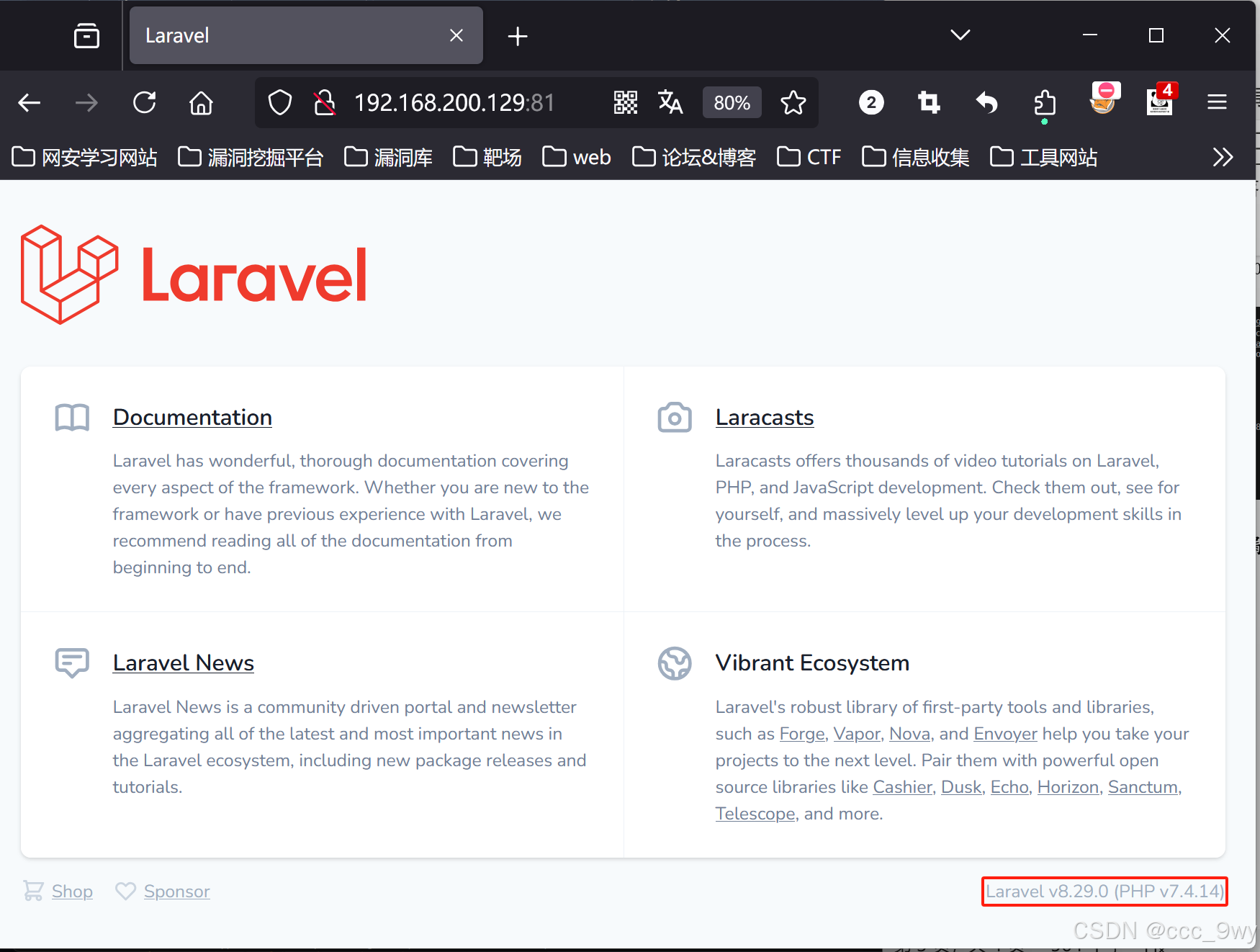Open the list all tabs dropdown
The image size is (1260, 952).
pyautogui.click(x=960, y=35)
